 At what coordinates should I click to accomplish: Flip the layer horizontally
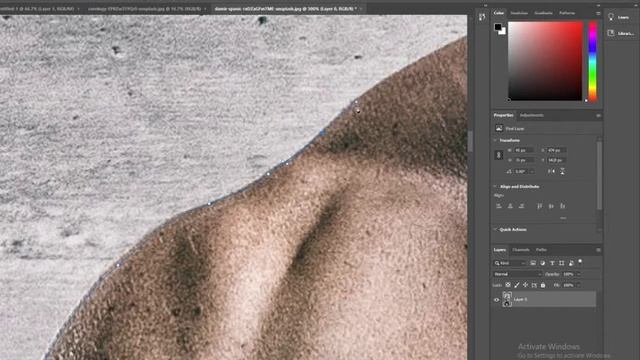point(551,171)
